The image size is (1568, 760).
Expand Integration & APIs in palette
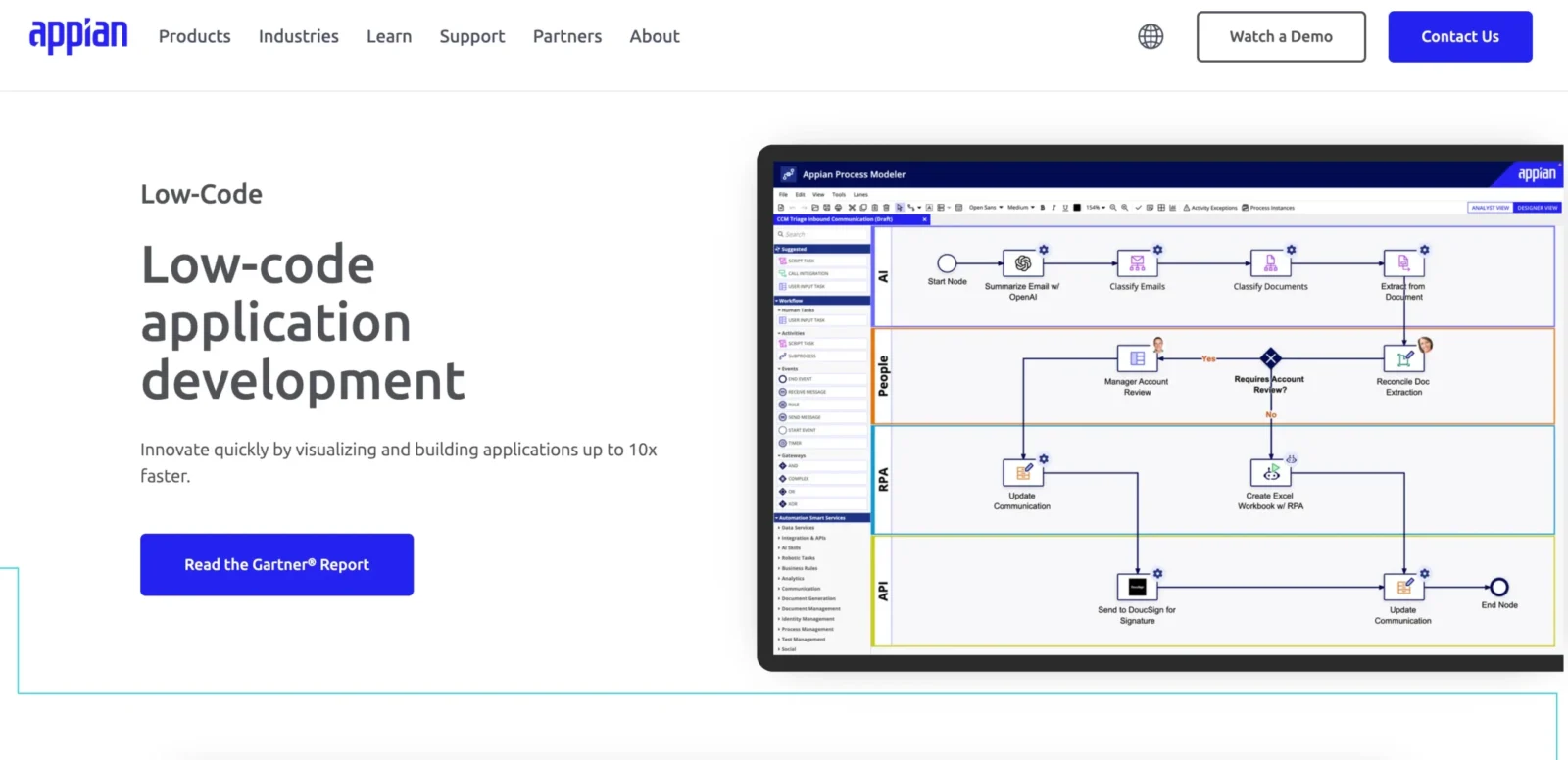point(802,538)
